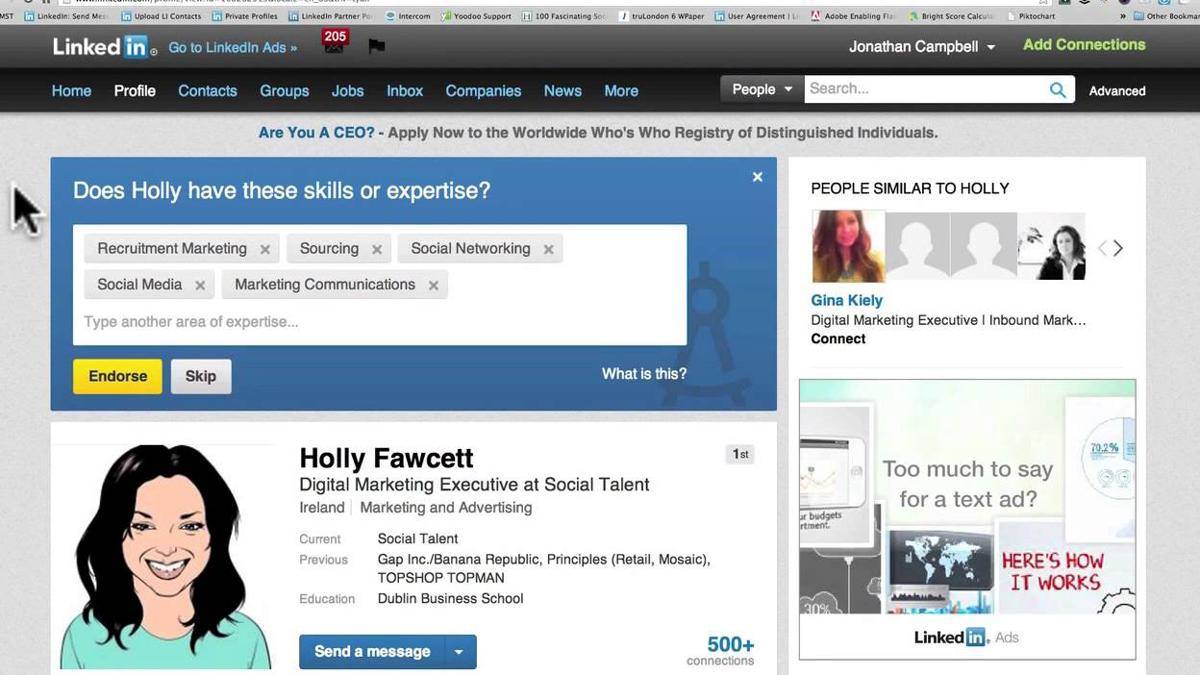Viewport: 1200px width, 675px height.
Task: Click the Social Talent current company text
Action: (x=417, y=539)
